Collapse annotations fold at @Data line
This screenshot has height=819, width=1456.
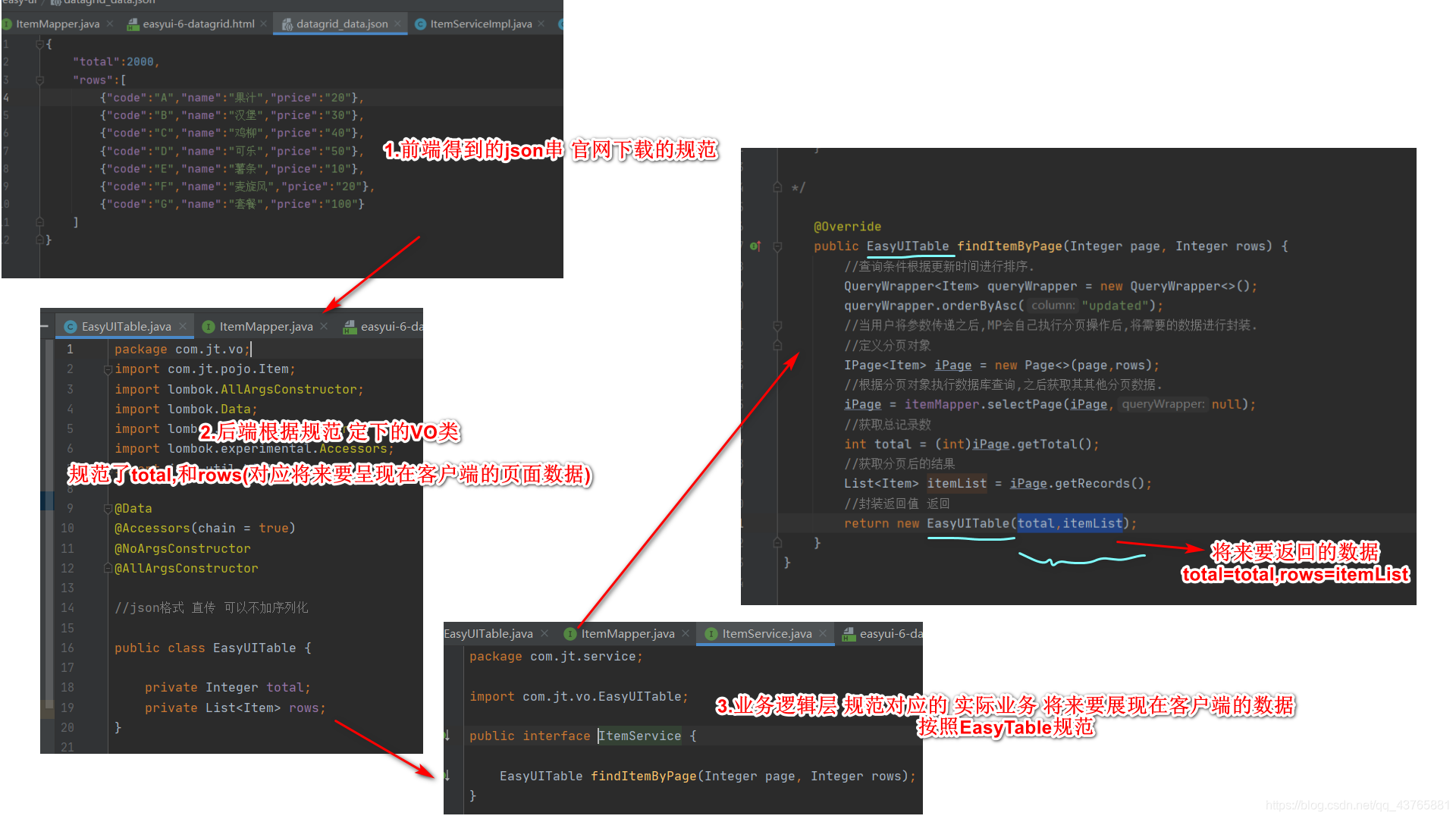point(108,509)
